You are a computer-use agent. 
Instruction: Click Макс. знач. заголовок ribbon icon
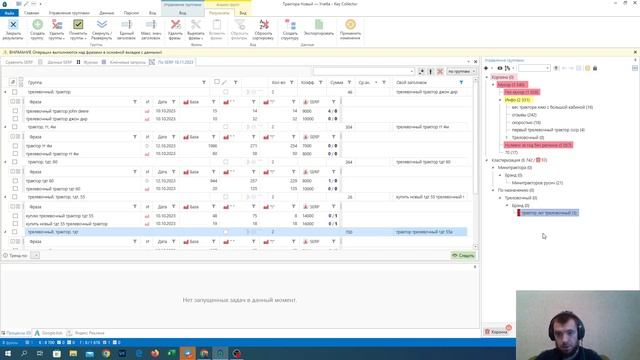point(151,25)
